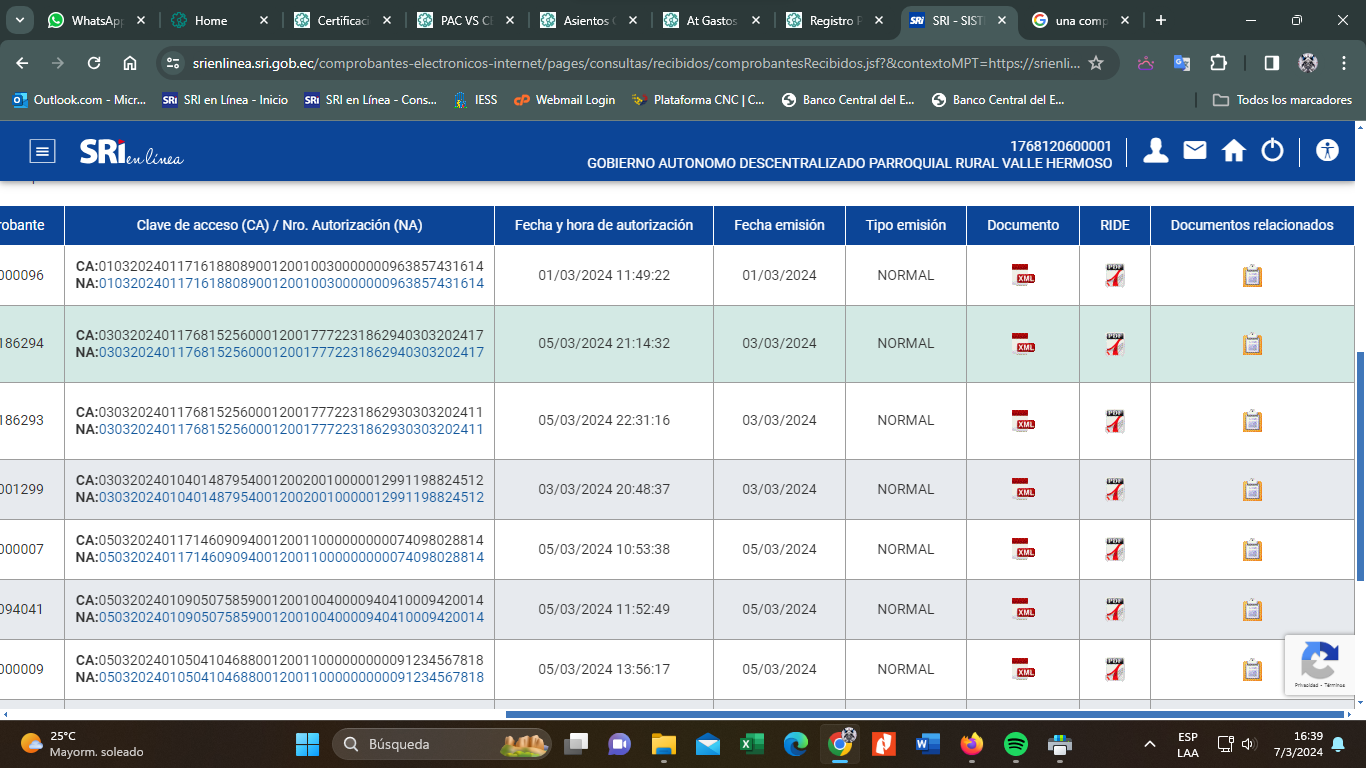Click authorization number link ending in 963857431614

(290, 284)
